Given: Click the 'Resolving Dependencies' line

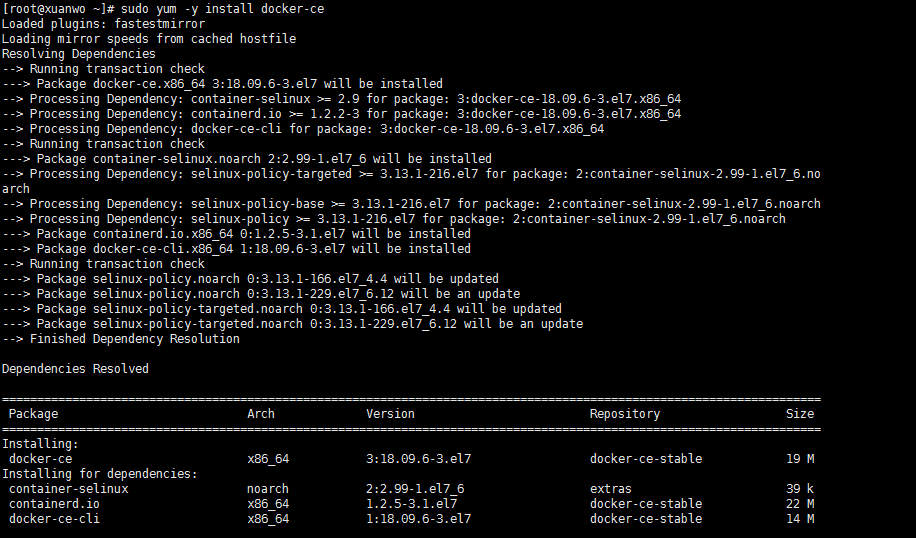Looking at the screenshot, I should 79,54.
